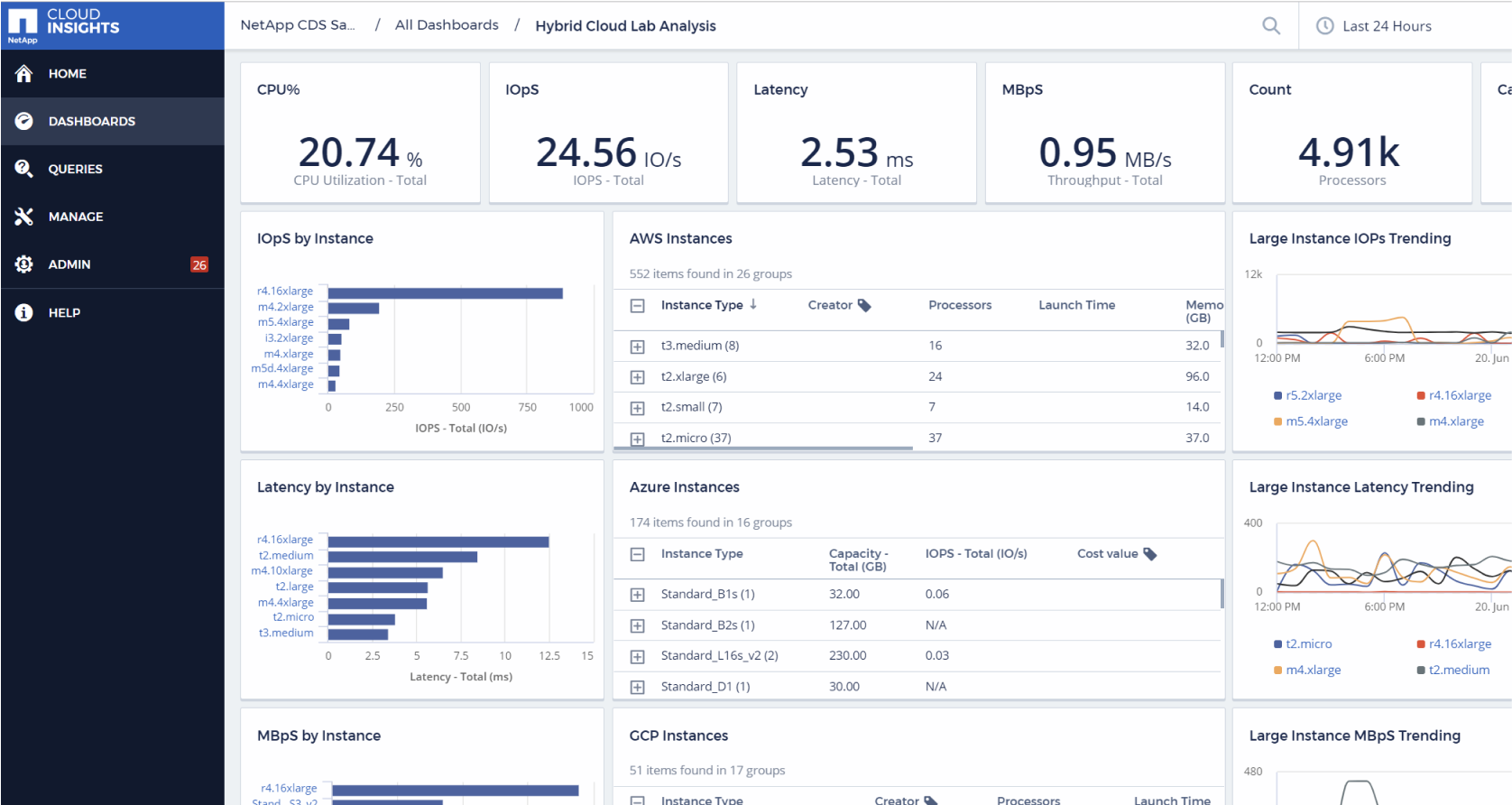Open the Queries menu item
Screen dimensions: 1512x805
coord(113,169)
